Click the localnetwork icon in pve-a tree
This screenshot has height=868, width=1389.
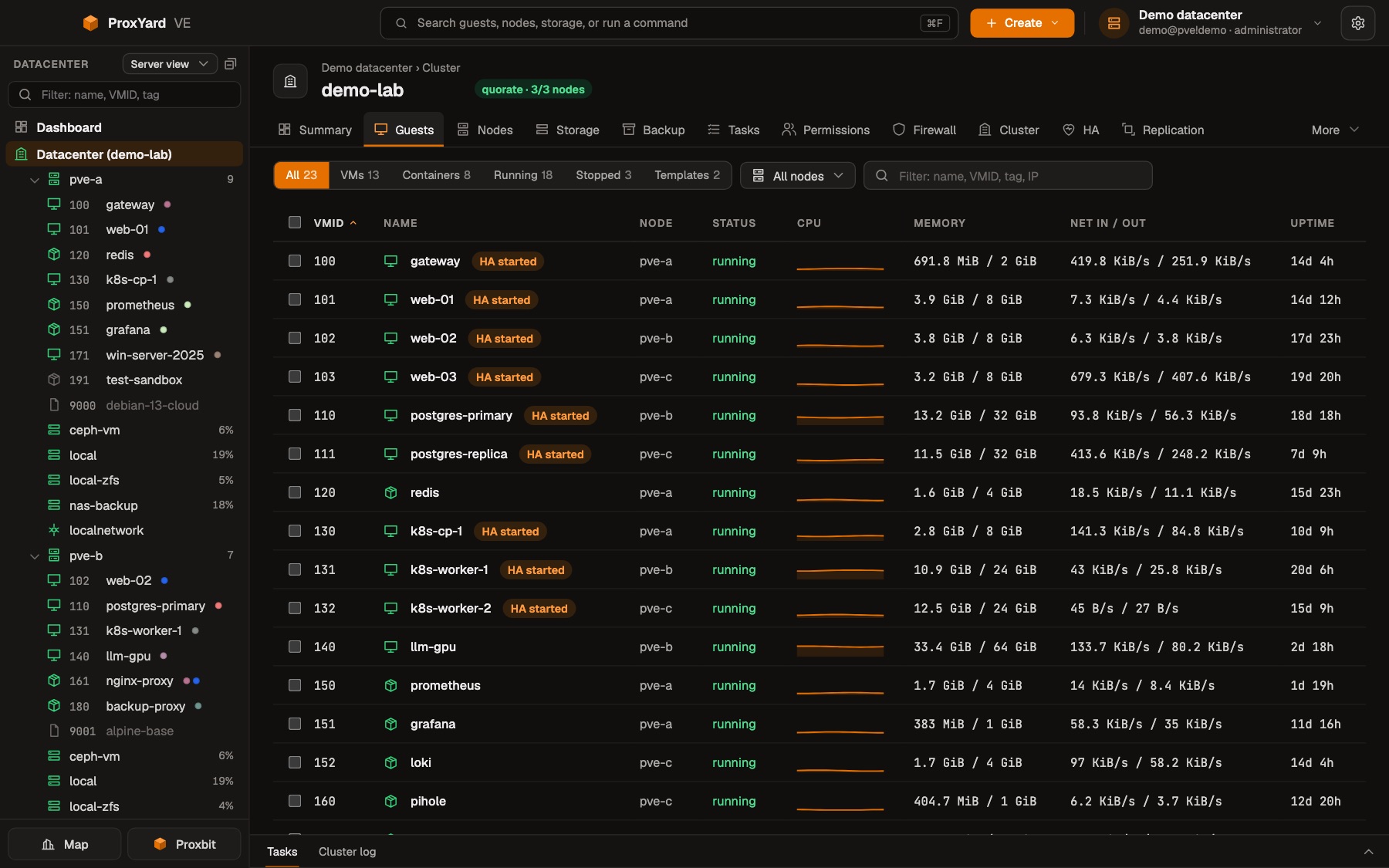coord(54,530)
